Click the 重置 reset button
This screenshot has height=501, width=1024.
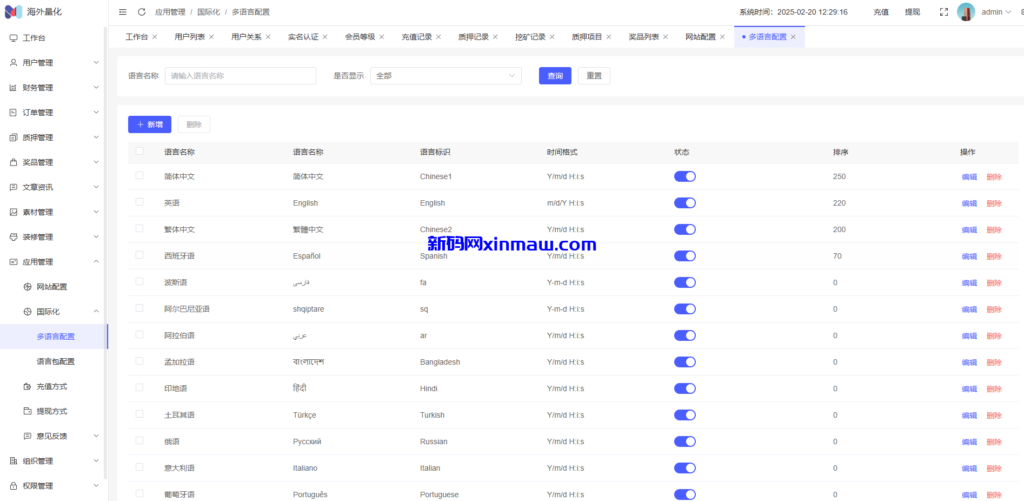pos(594,76)
